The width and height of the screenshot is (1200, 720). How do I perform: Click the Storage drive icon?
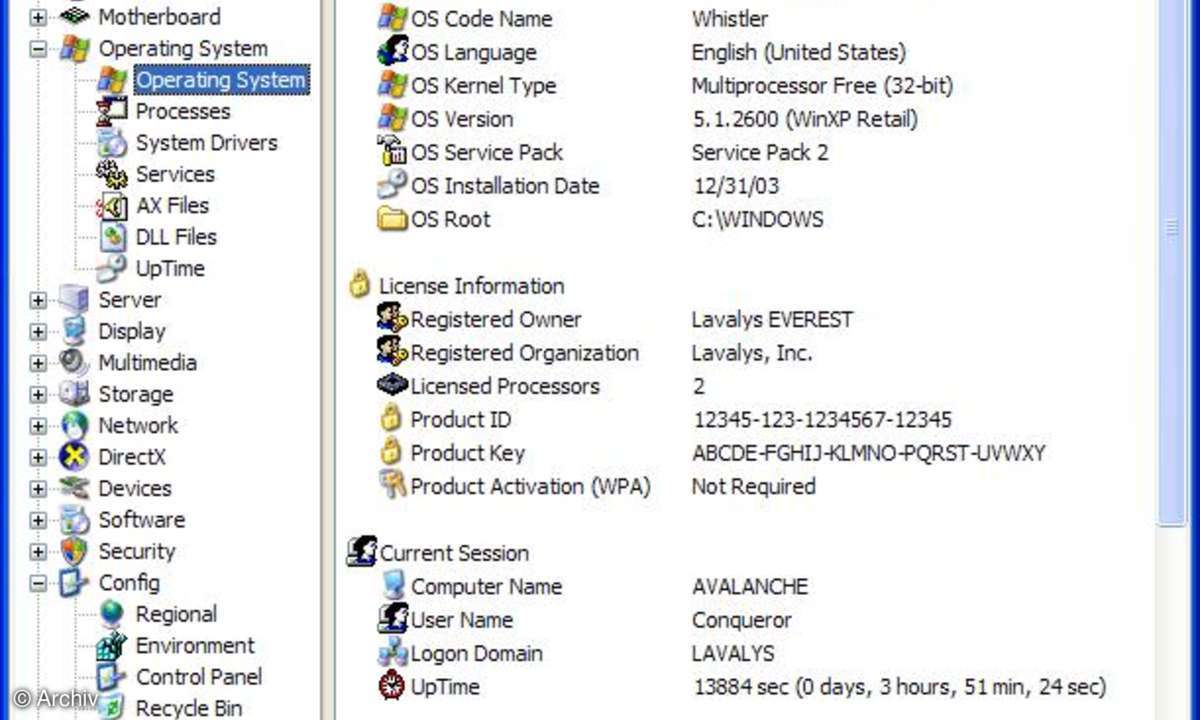74,394
